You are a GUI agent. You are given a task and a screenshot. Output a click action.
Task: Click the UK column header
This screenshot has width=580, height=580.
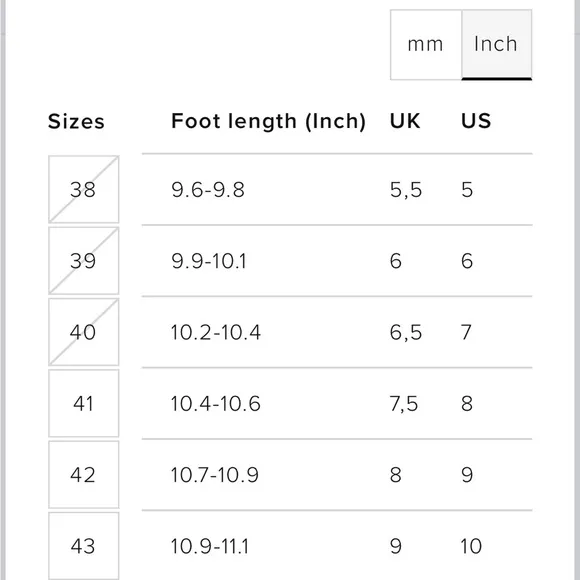point(405,121)
